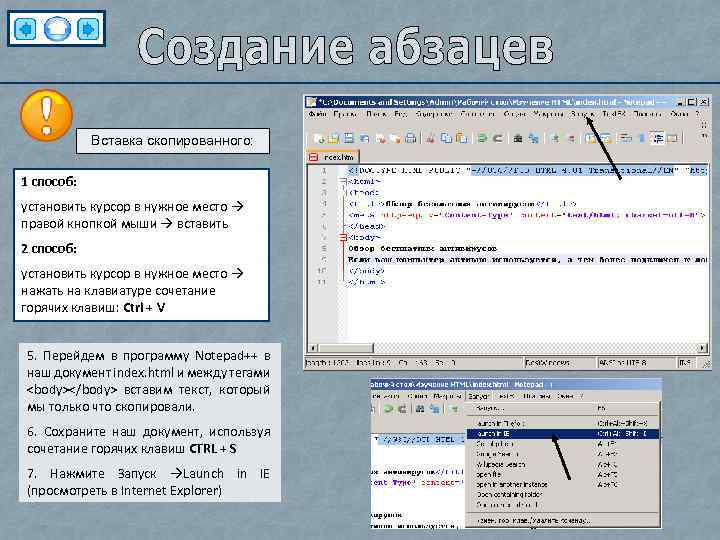The image size is (720, 540).
Task: Collapse the html tag fold marker
Action: [x=343, y=181]
